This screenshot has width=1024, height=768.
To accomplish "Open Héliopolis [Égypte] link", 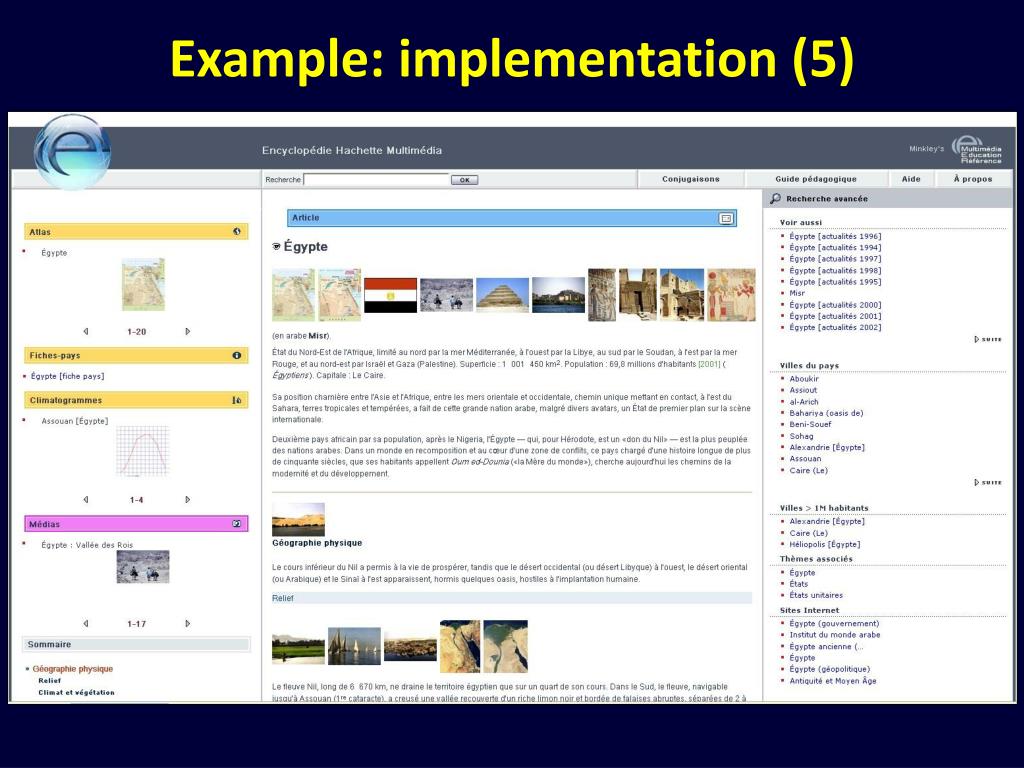I will 825,544.
